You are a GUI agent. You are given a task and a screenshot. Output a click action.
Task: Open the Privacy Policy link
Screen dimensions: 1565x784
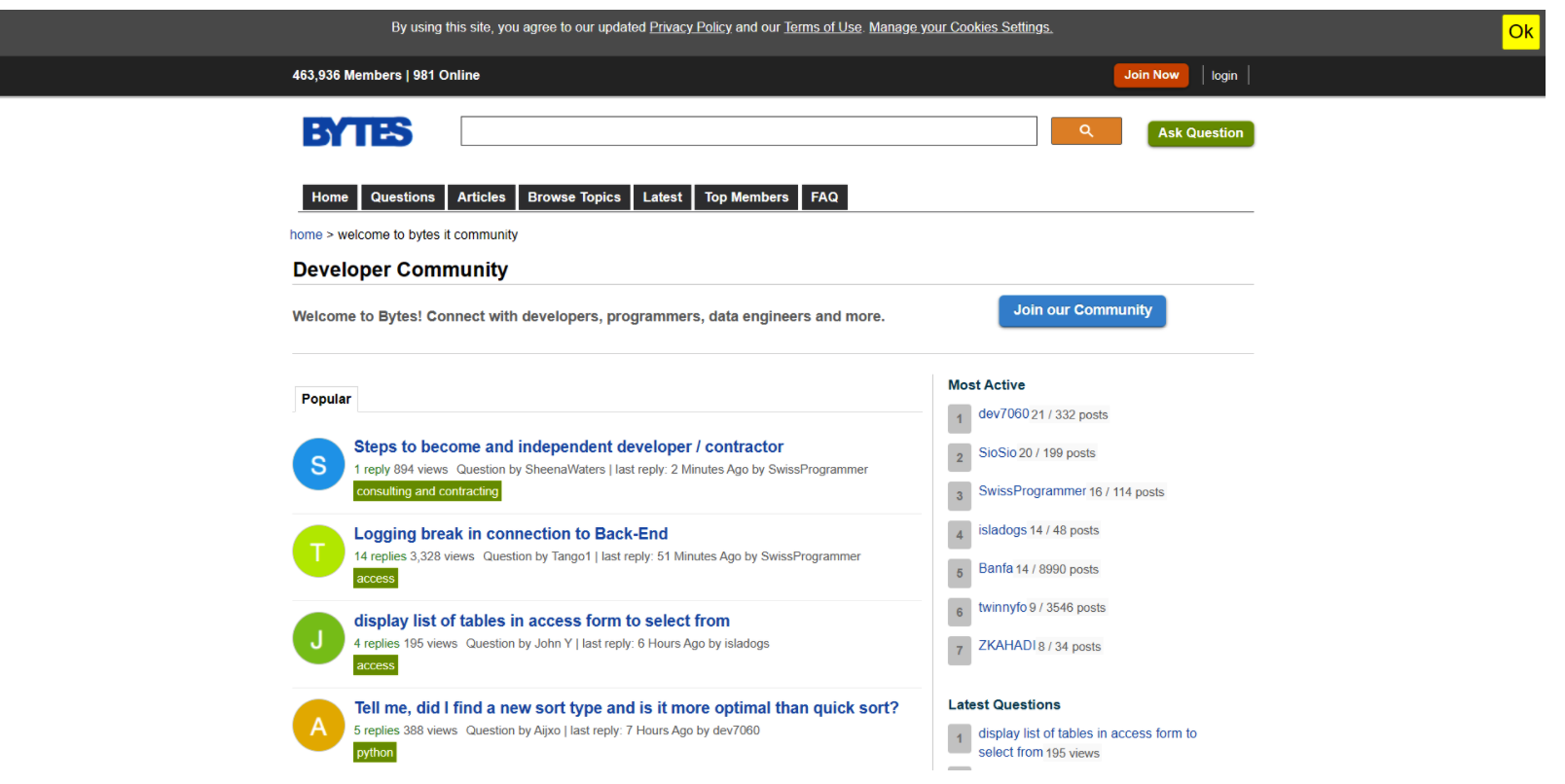[x=691, y=27]
